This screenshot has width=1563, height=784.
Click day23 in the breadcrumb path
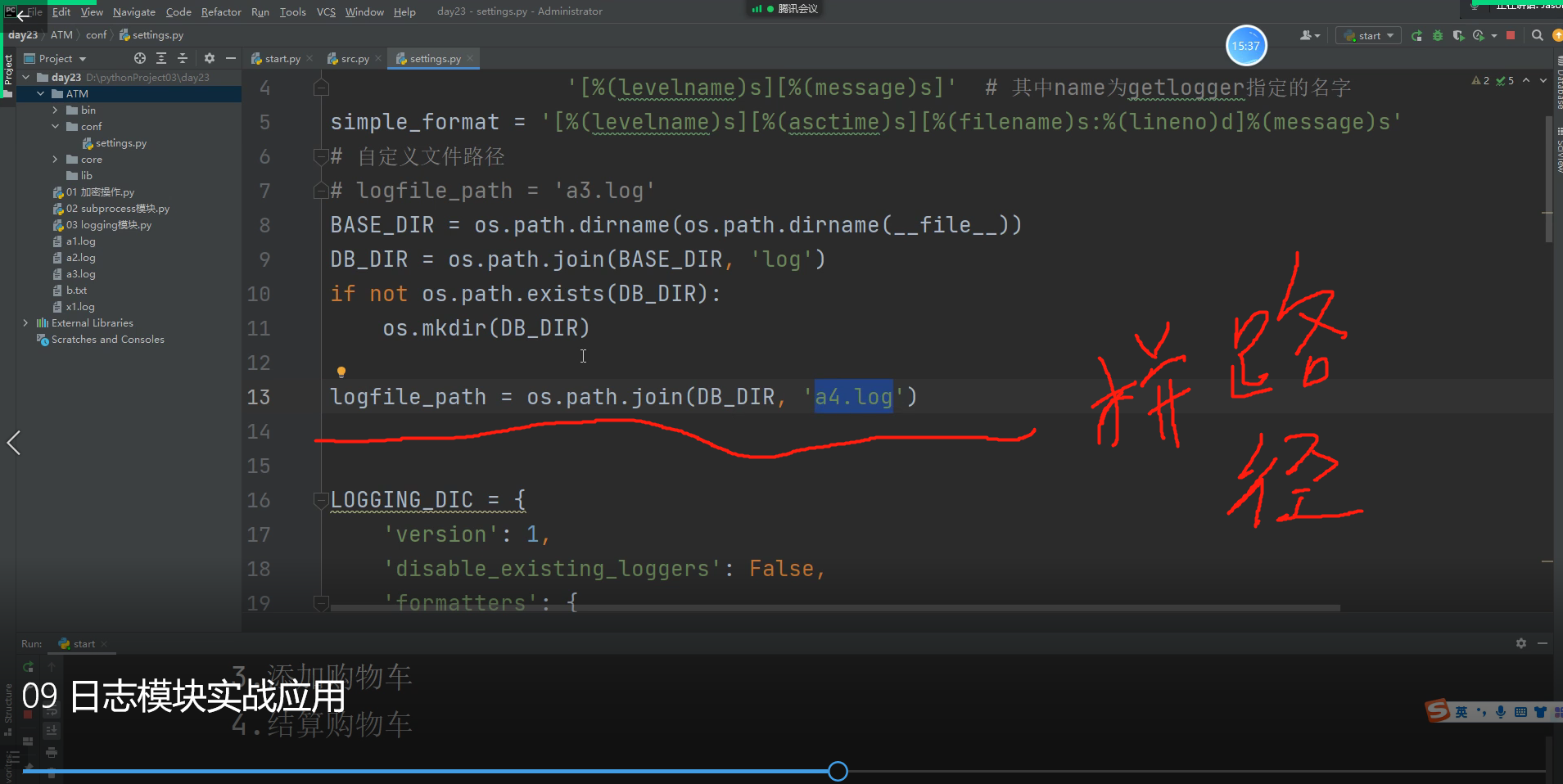23,35
